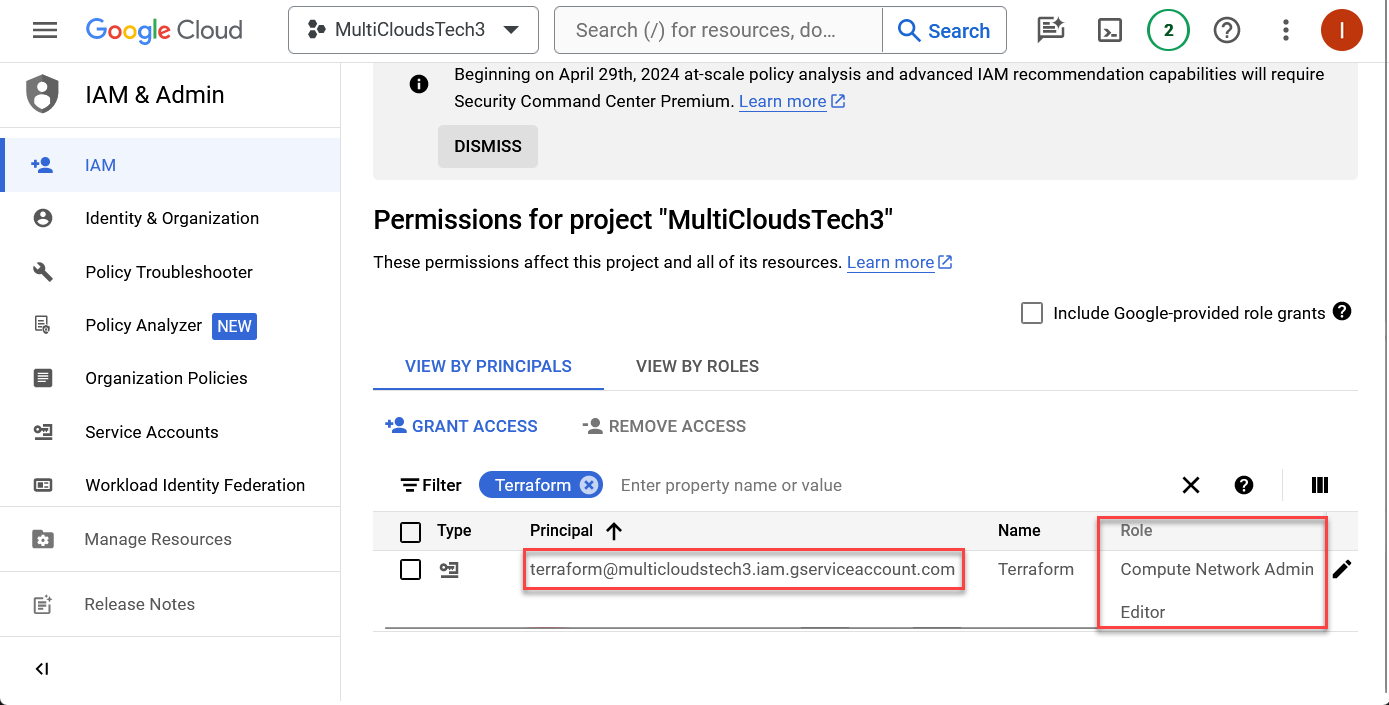Image resolution: width=1389 pixels, height=705 pixels.
Task: Open the column display options icon
Action: pos(1319,485)
